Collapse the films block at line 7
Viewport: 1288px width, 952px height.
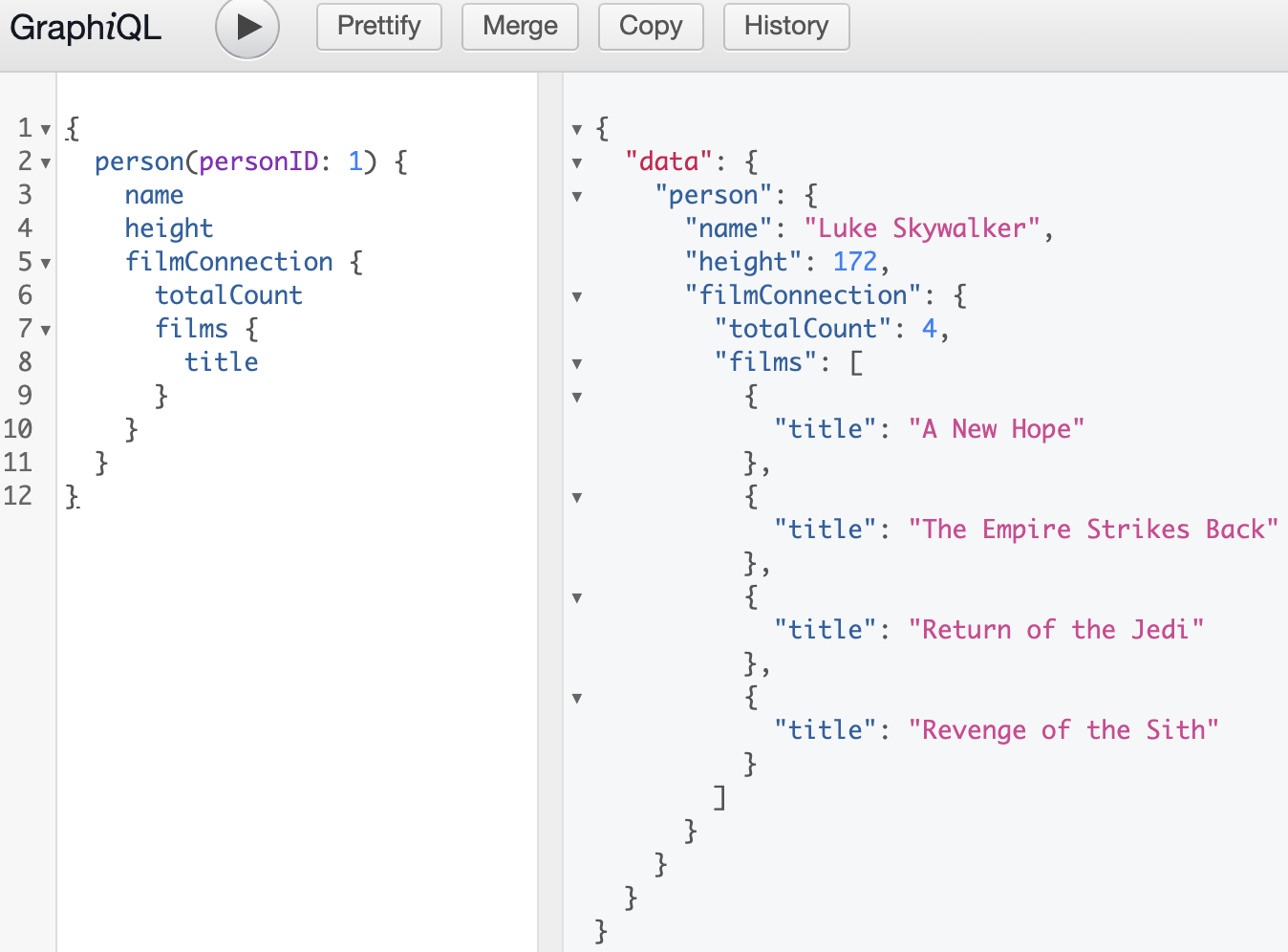(x=46, y=330)
